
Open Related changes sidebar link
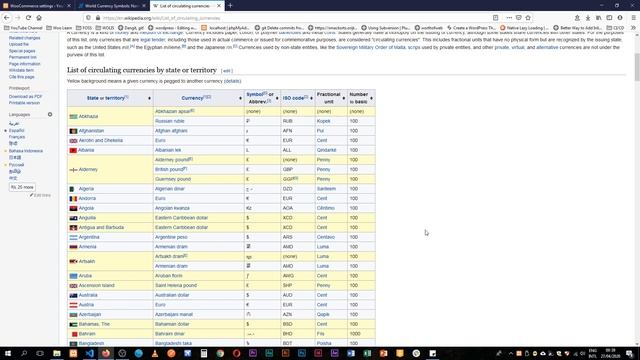[24, 38]
